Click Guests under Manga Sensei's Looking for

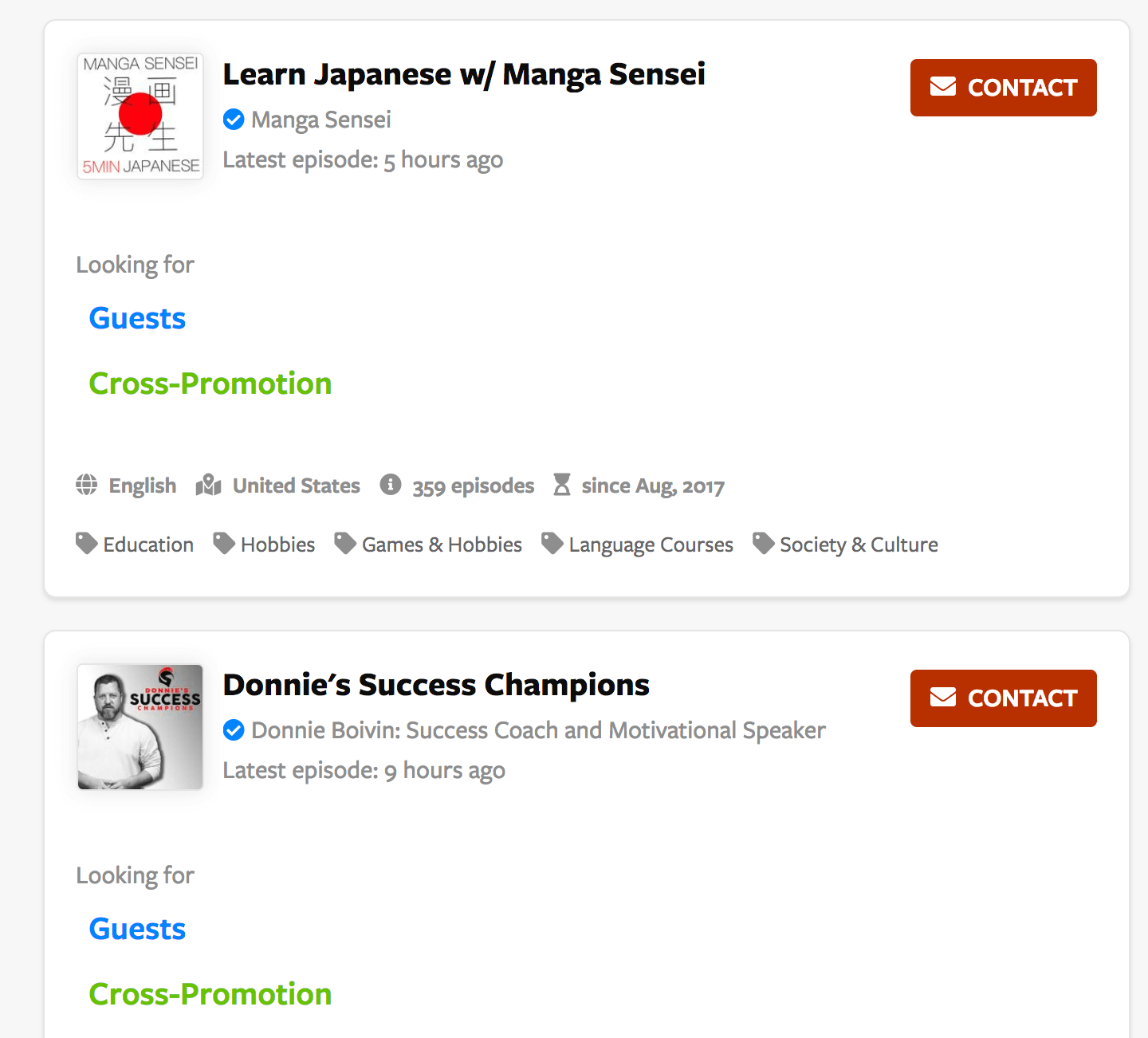(x=137, y=319)
